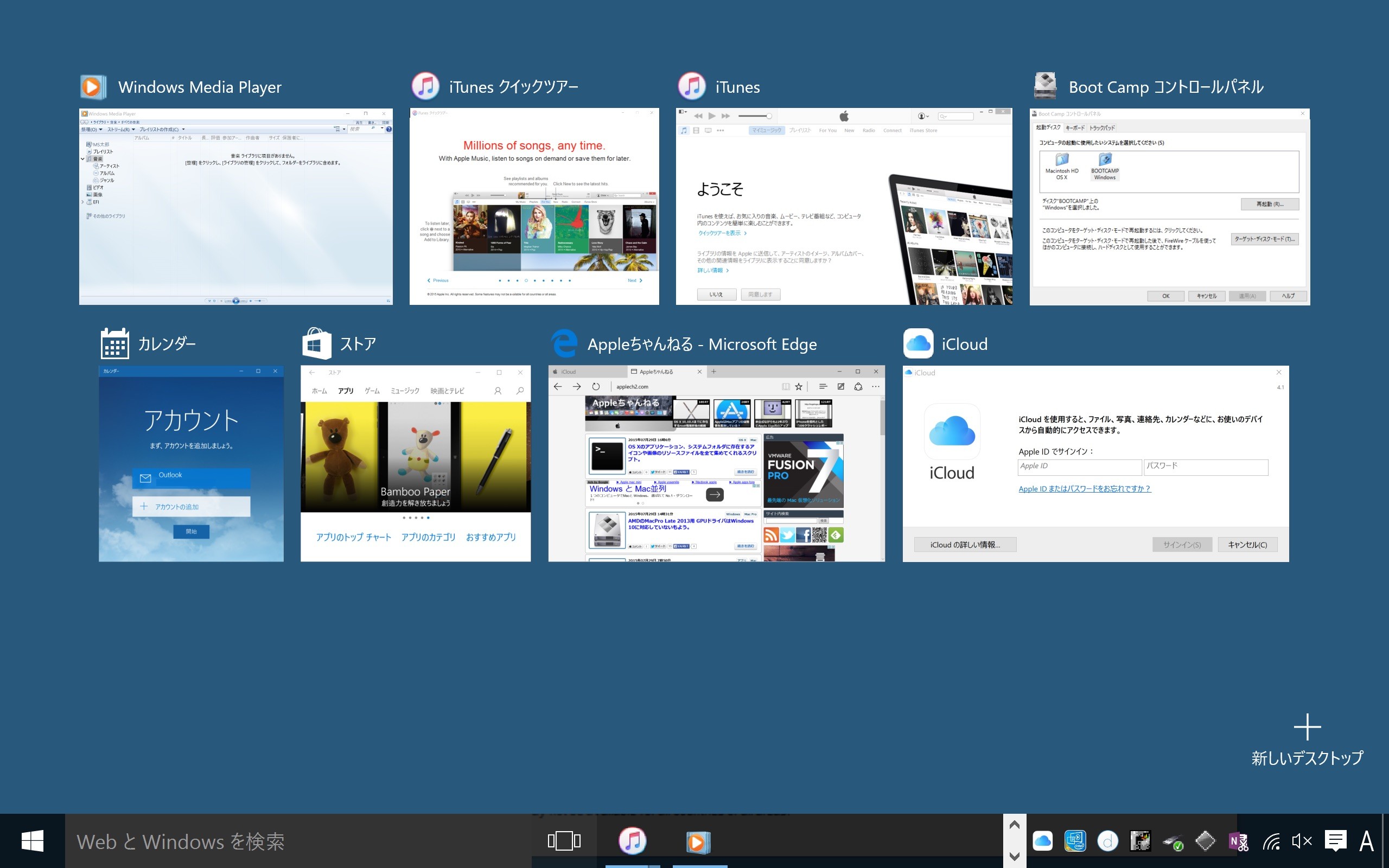Click the Wi-Fi network tray icon
1389x868 pixels.
(x=1271, y=841)
